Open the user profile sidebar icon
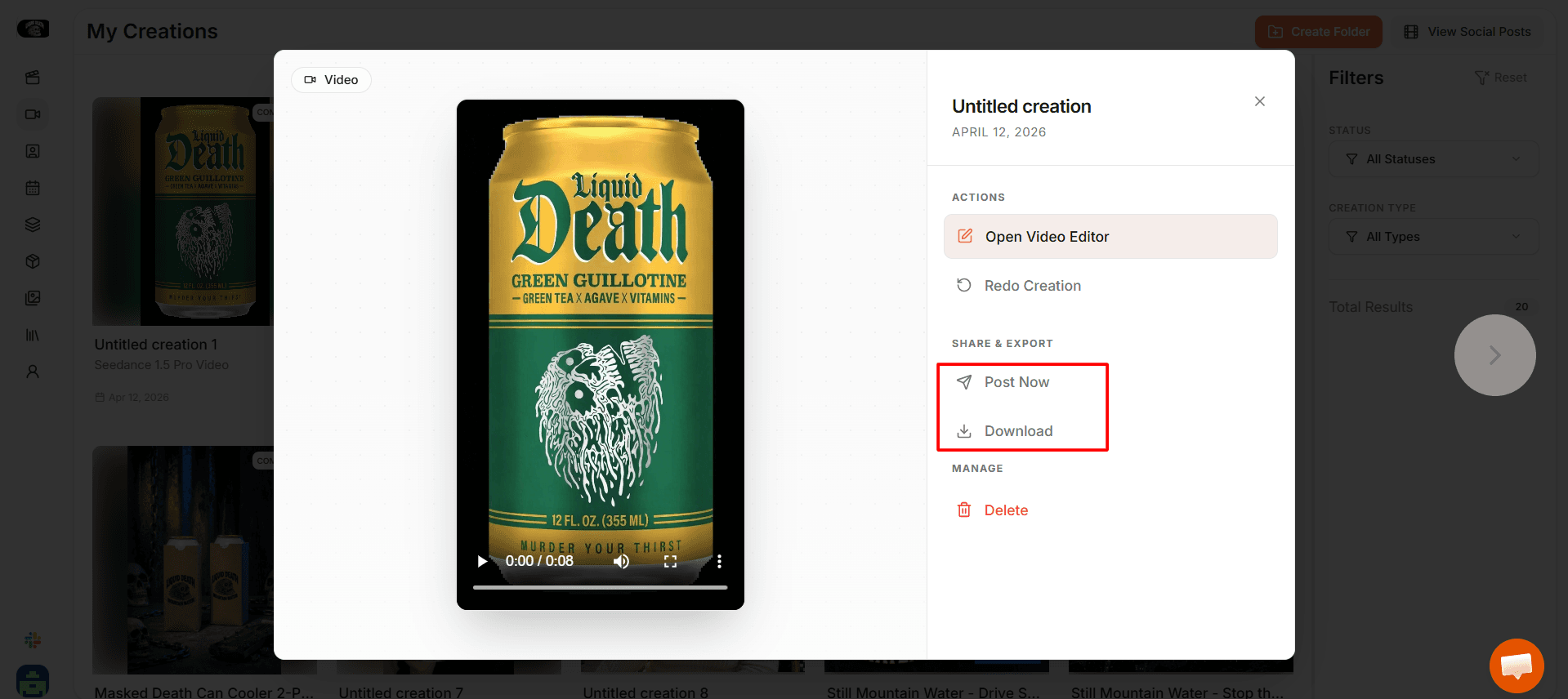The height and width of the screenshot is (699, 1568). coord(33,372)
